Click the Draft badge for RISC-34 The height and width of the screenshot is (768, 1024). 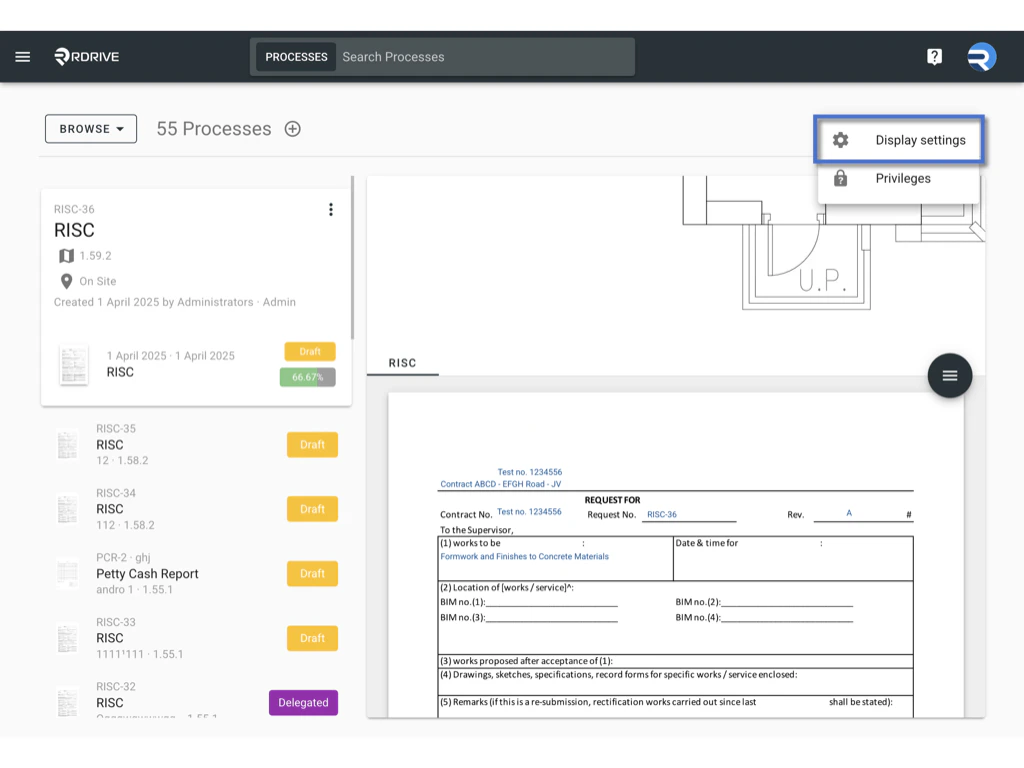(312, 509)
